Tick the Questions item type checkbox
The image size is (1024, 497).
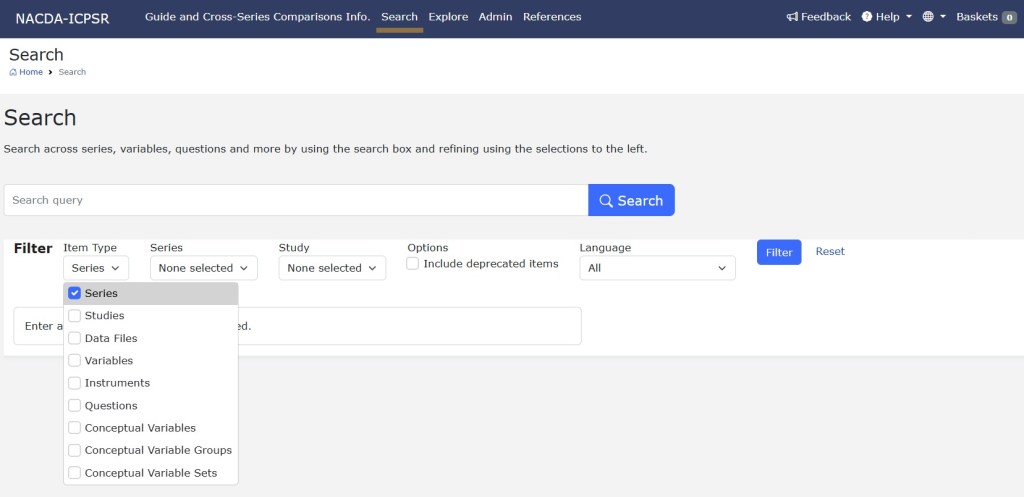(x=75, y=405)
